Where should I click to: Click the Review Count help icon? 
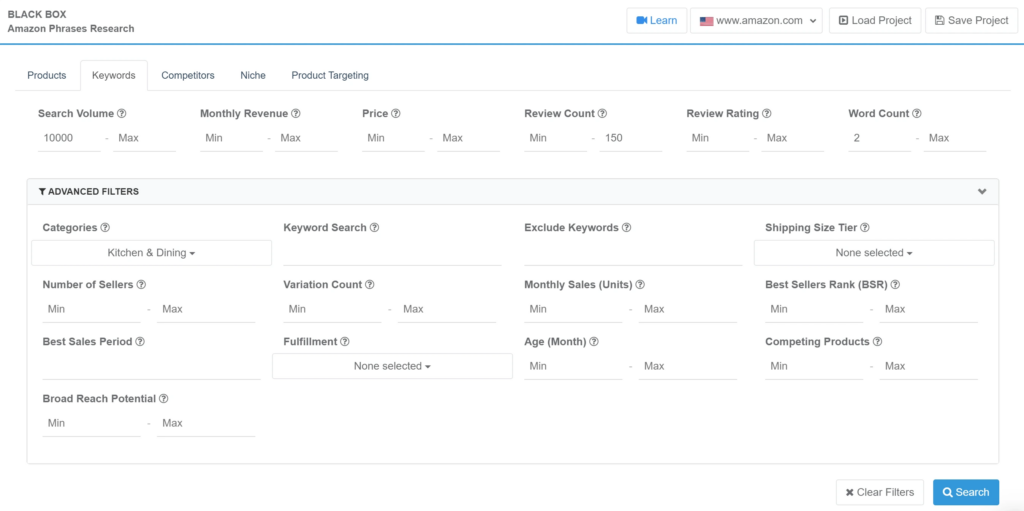pos(602,114)
